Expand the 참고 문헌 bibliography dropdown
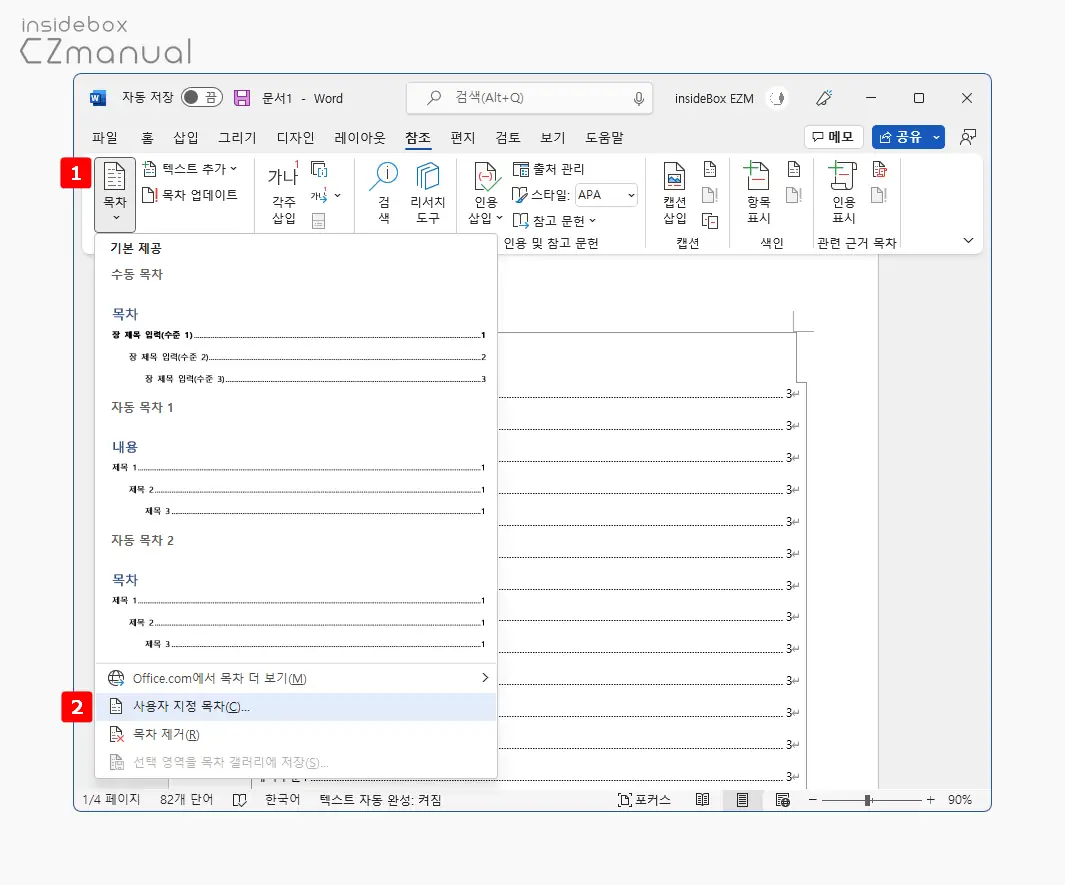1065x885 pixels. (x=554, y=220)
